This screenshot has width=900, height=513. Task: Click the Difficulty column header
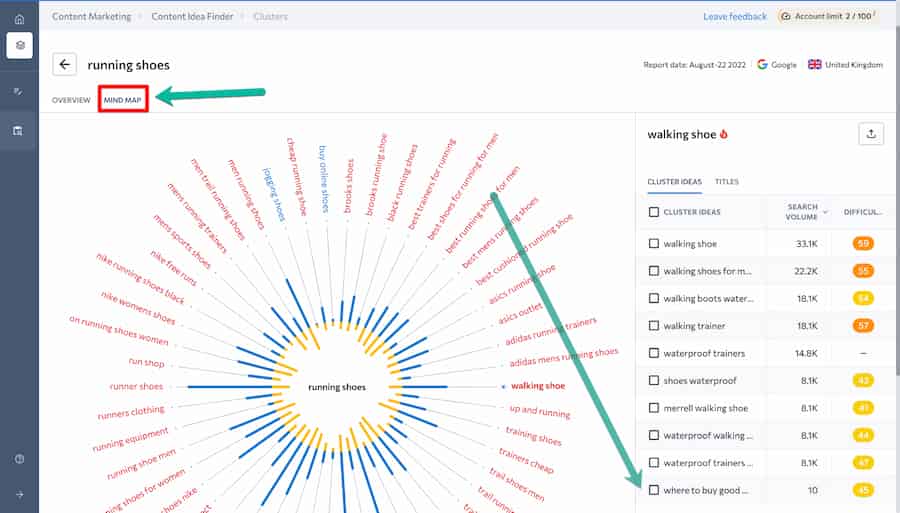(863, 212)
